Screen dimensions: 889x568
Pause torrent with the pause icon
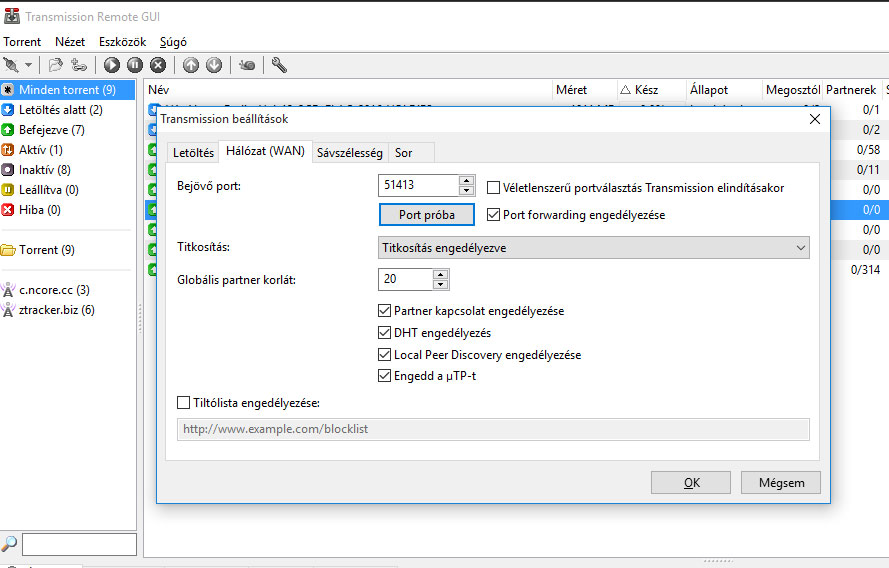135,65
